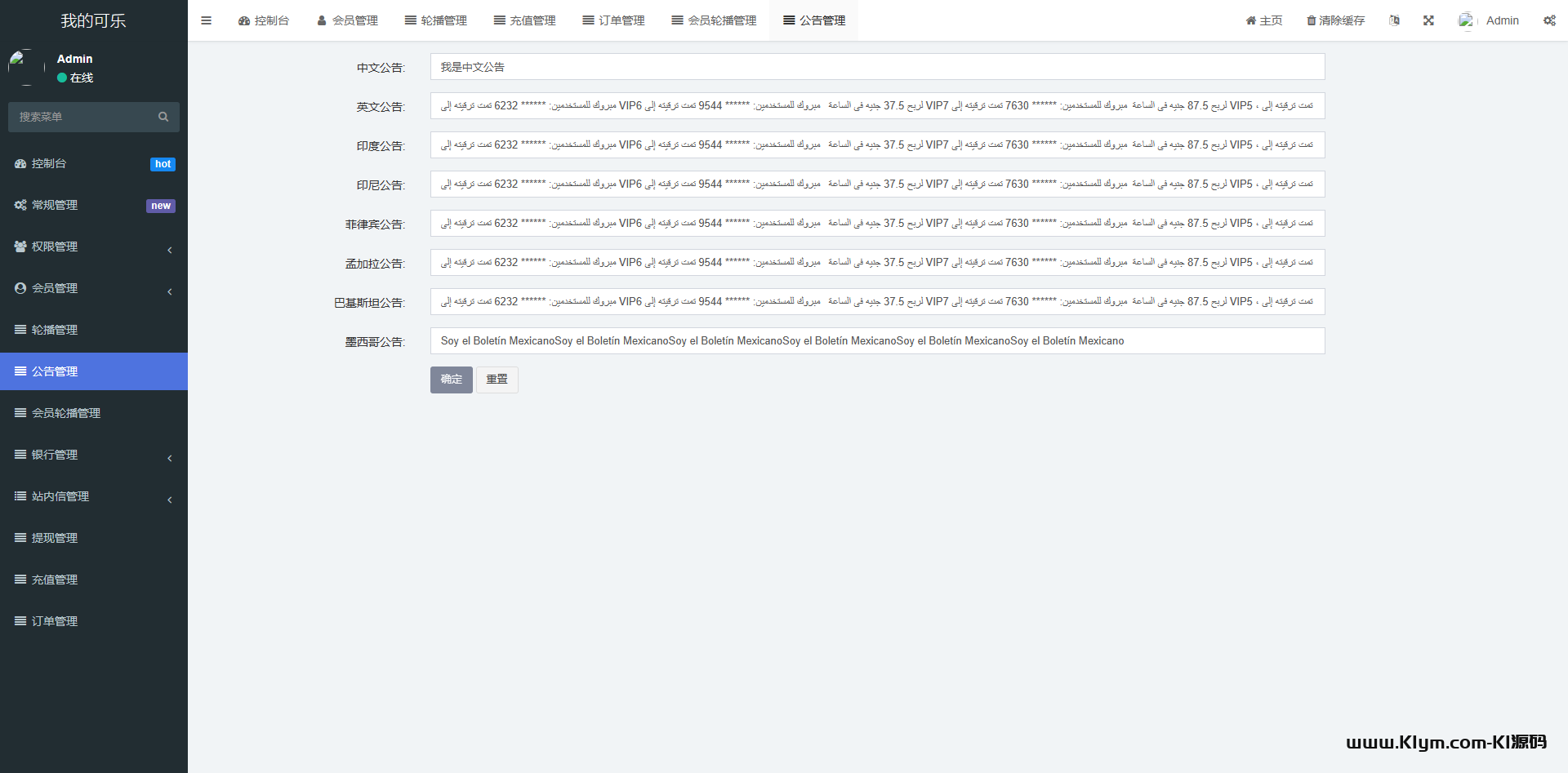1568x773 pixels.
Task: Select 会员轮播管理 icon in the sidebar
Action: (x=20, y=413)
